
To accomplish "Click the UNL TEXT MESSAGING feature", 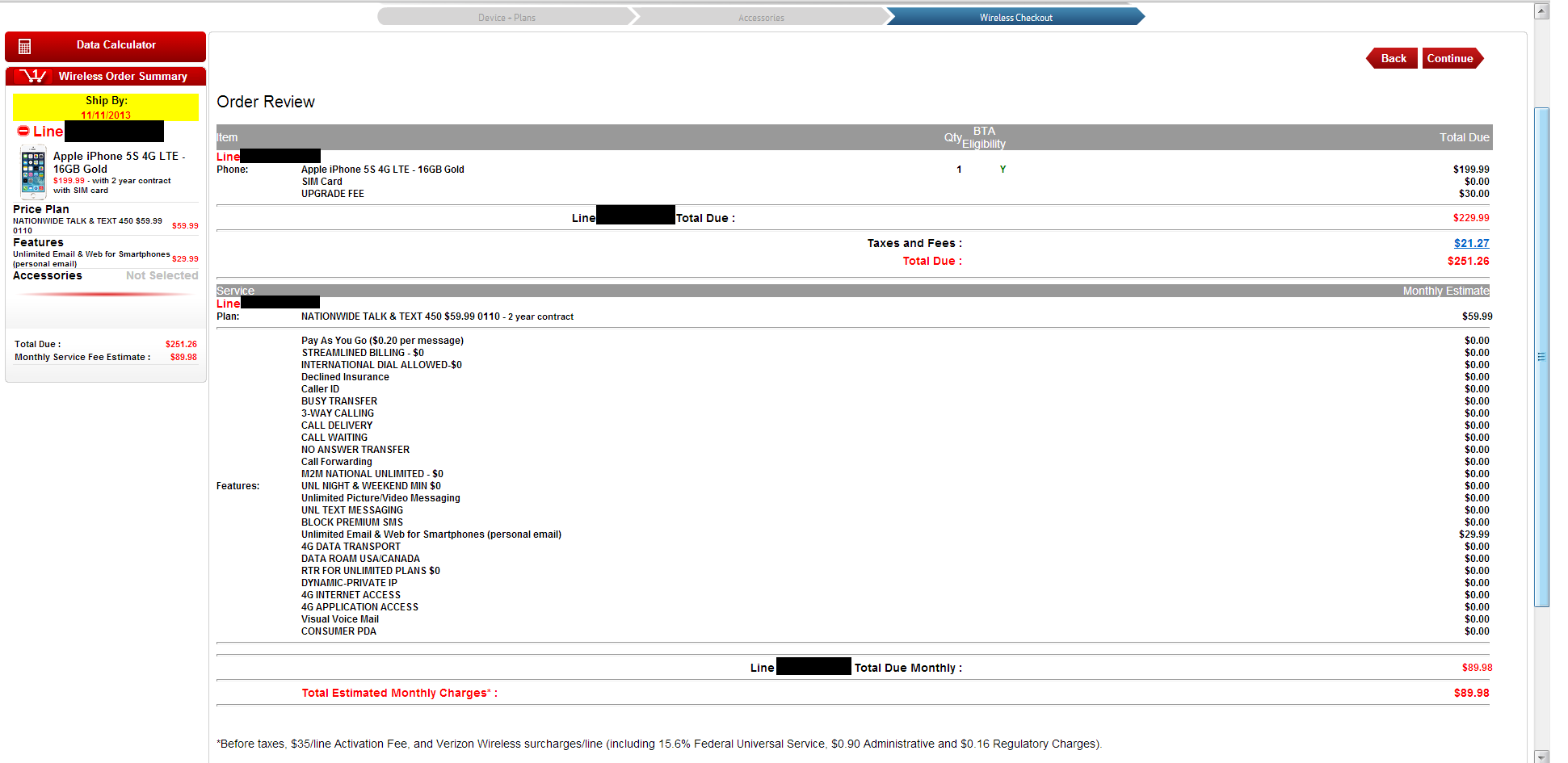I will click(352, 510).
